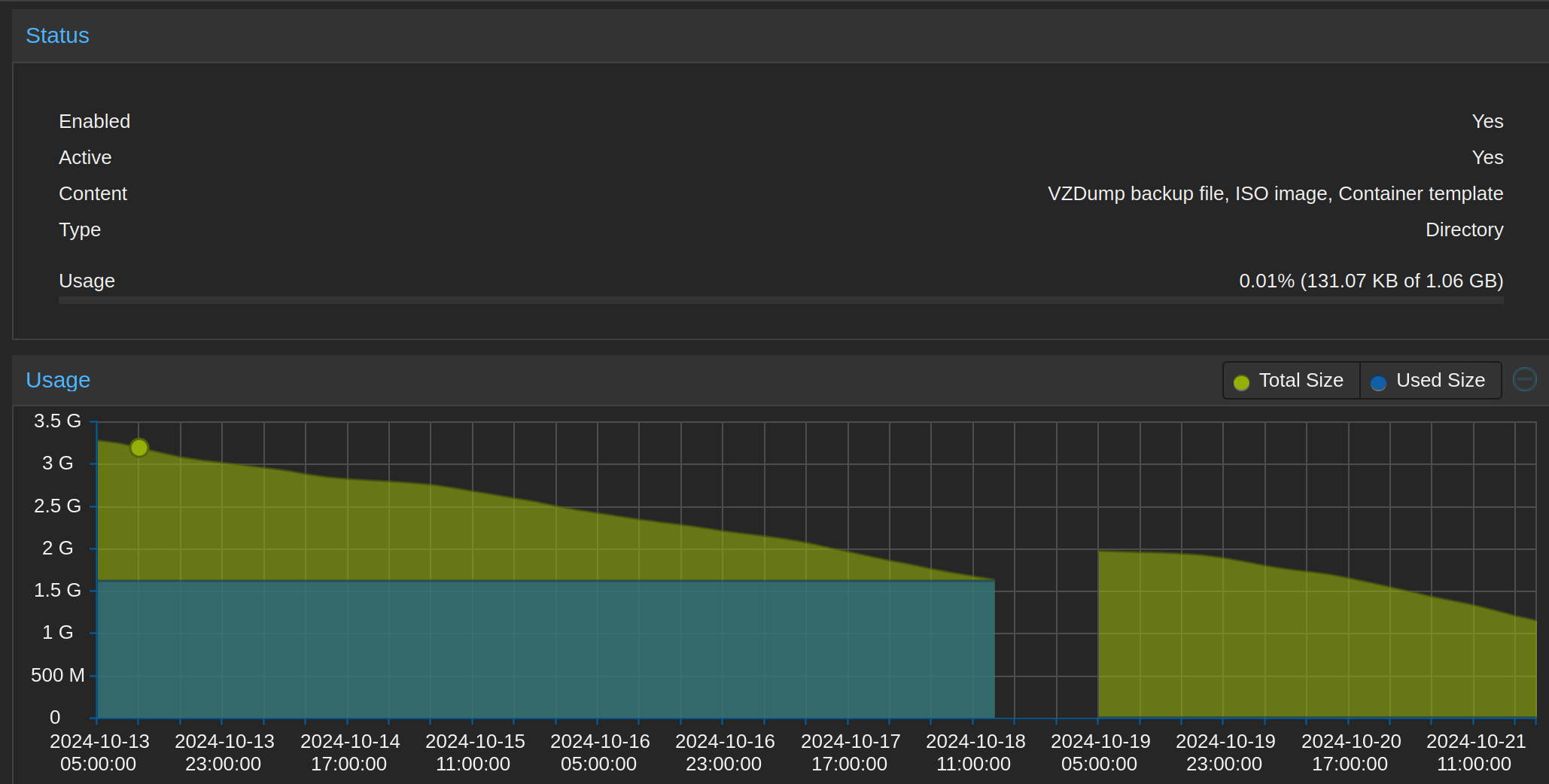Click the Yes value for Active

click(1487, 157)
